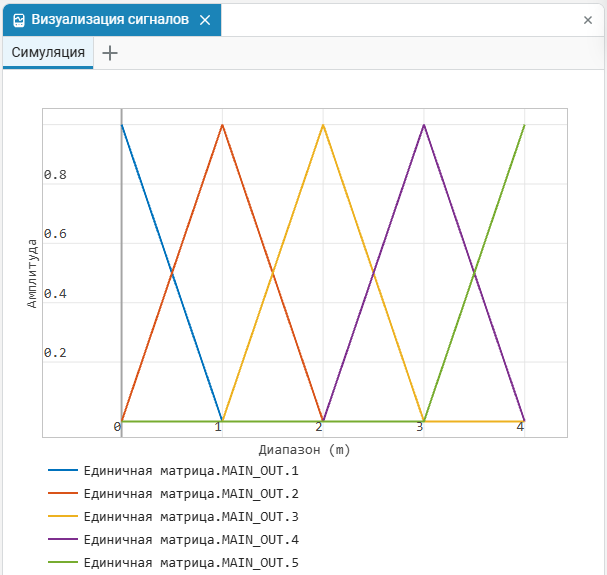Click the yellow swatch for MAIN_OUT.3
Image resolution: width=607 pixels, height=575 pixels.
click(x=63, y=516)
